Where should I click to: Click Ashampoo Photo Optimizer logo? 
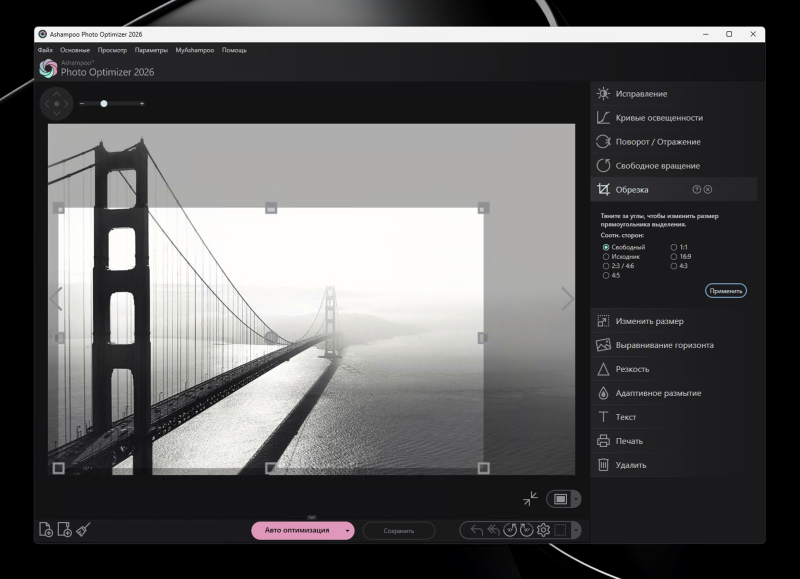[48, 68]
